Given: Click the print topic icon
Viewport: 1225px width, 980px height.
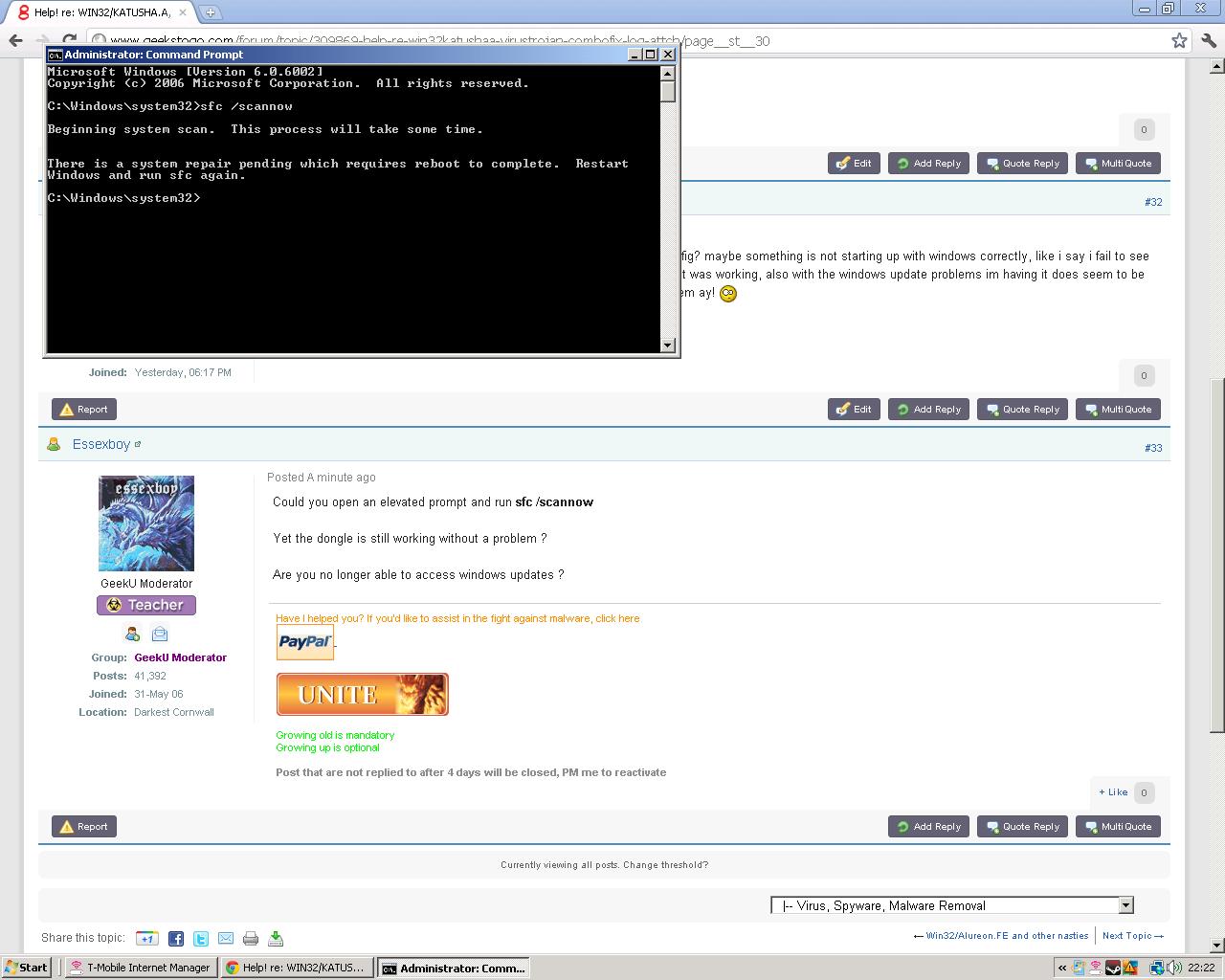Looking at the screenshot, I should (251, 939).
